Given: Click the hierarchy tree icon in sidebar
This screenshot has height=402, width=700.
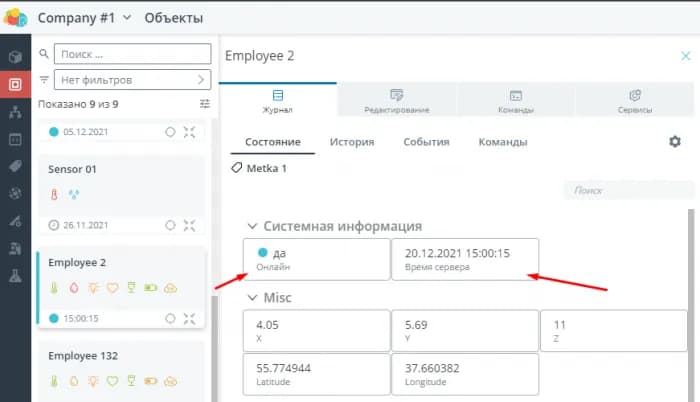Looking at the screenshot, I should pyautogui.click(x=15, y=112).
